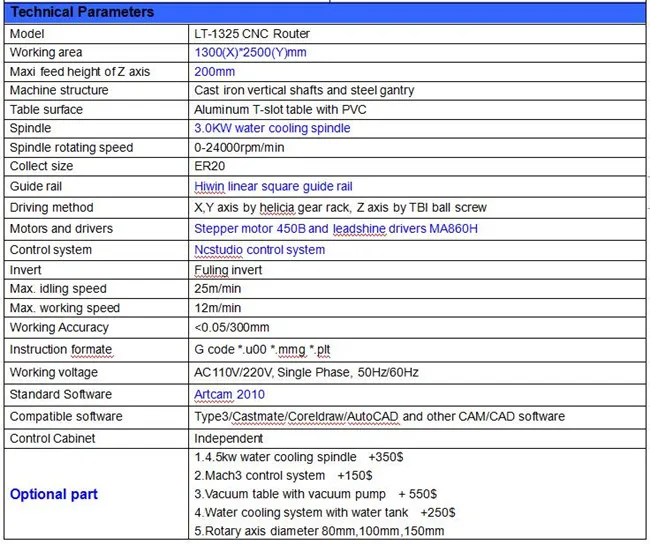Click the '12m/min' value
The image size is (650, 544).
point(218,308)
